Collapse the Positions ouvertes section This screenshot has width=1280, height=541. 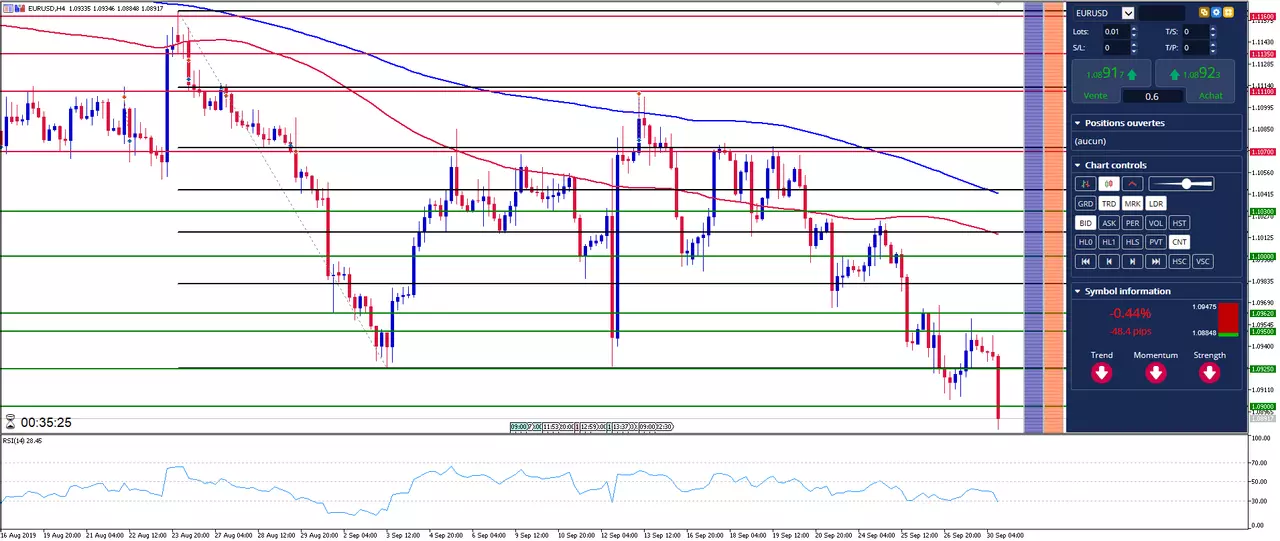coord(1078,123)
